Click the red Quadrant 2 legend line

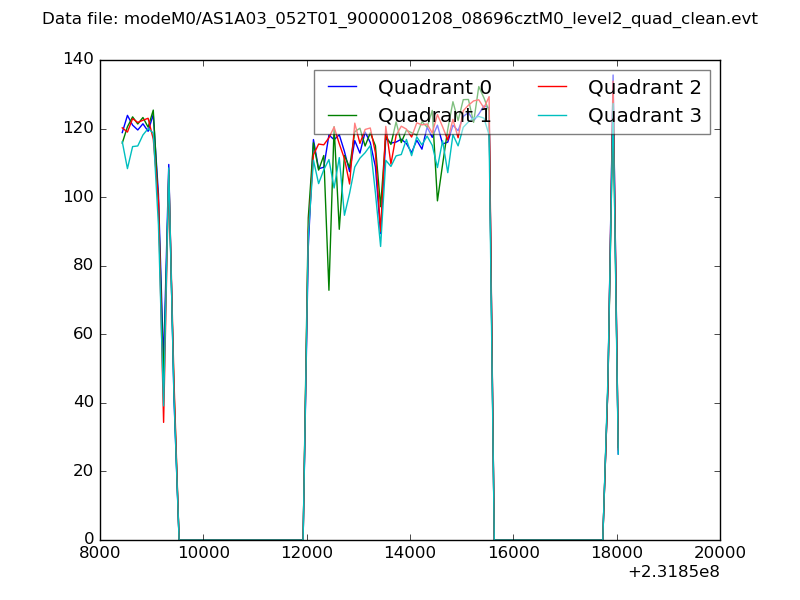pos(552,88)
